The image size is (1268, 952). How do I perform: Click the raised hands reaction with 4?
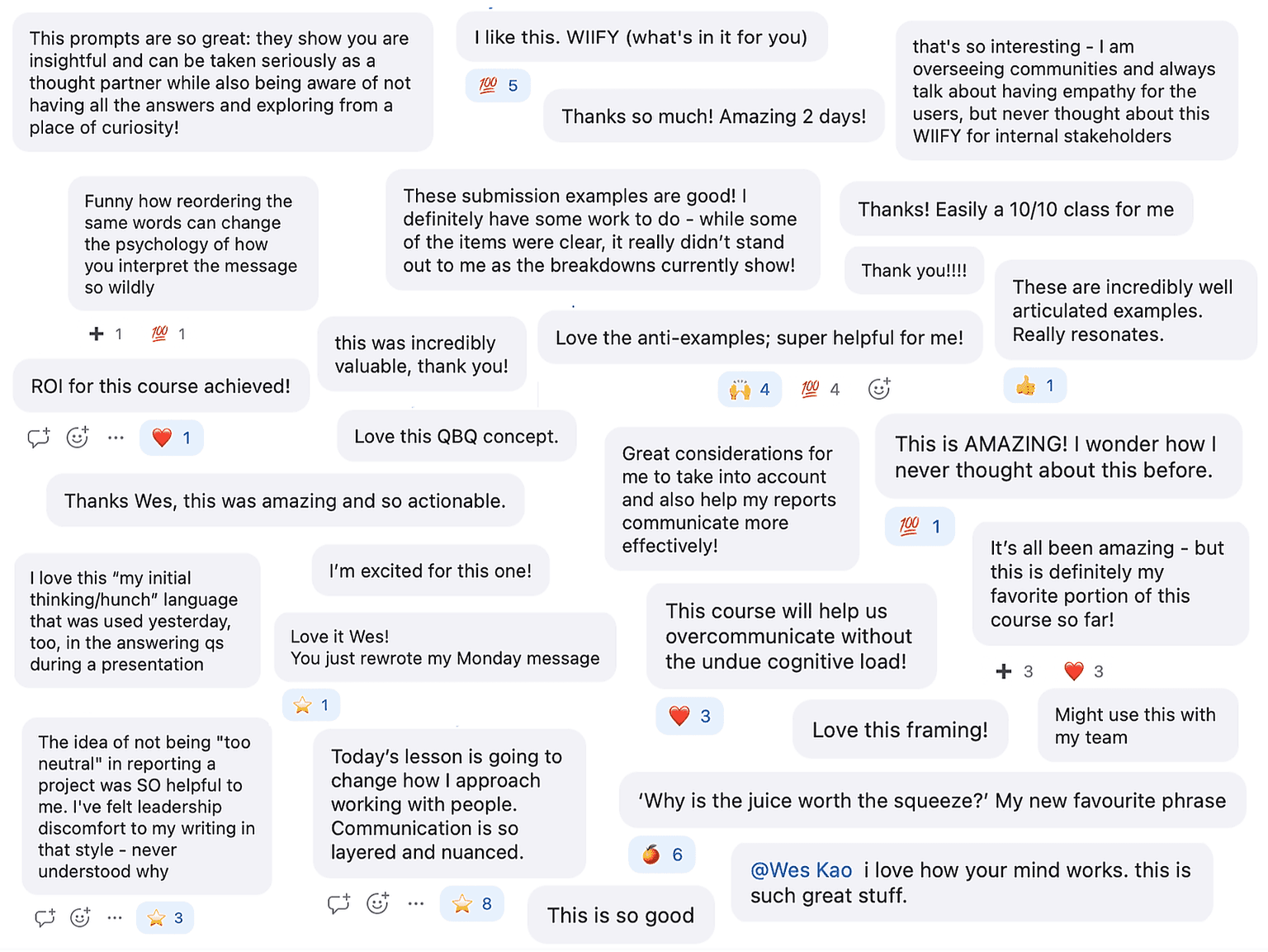pos(750,390)
